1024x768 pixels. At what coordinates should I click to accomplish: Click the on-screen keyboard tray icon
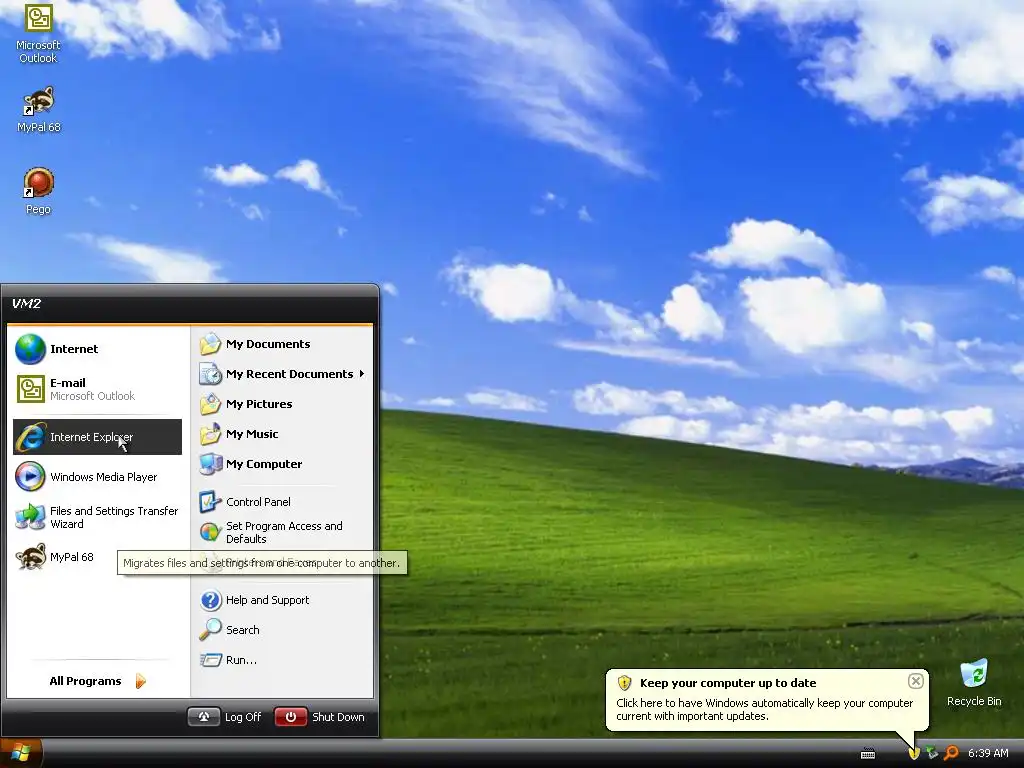[x=868, y=754]
